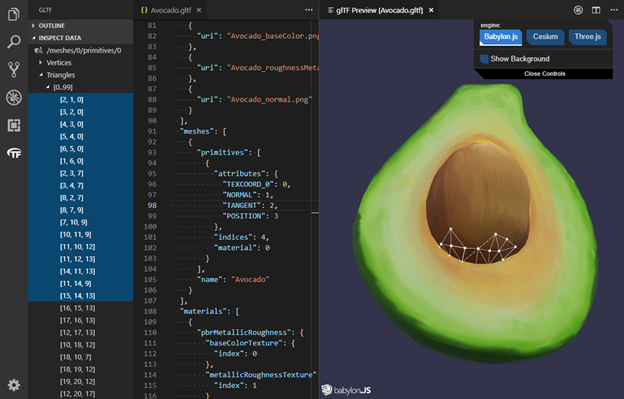Select the Cesium engine option
Screen dimensions: 624x399
[545, 37]
